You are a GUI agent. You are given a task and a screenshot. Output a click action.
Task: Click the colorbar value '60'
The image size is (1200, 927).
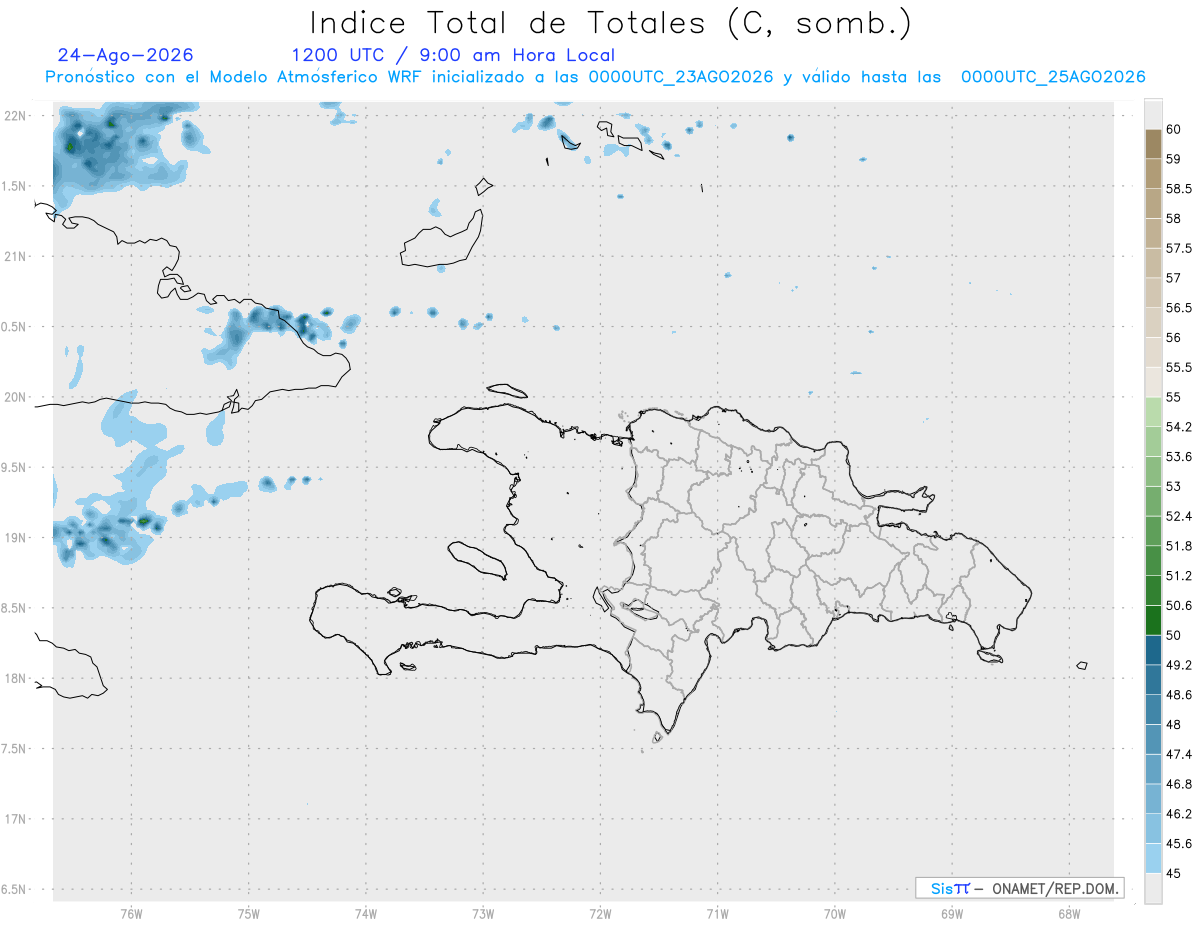pyautogui.click(x=1174, y=129)
